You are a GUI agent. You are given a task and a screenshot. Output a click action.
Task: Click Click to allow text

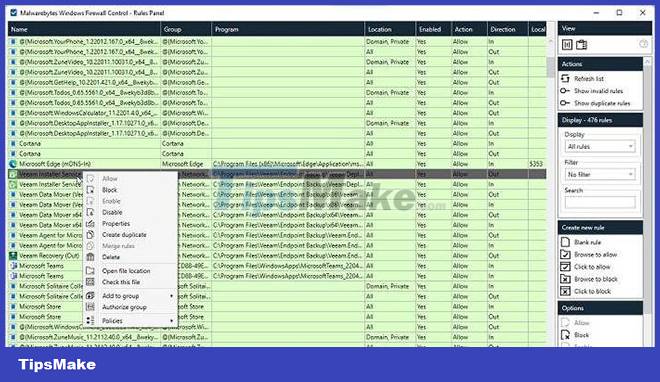[x=592, y=267]
